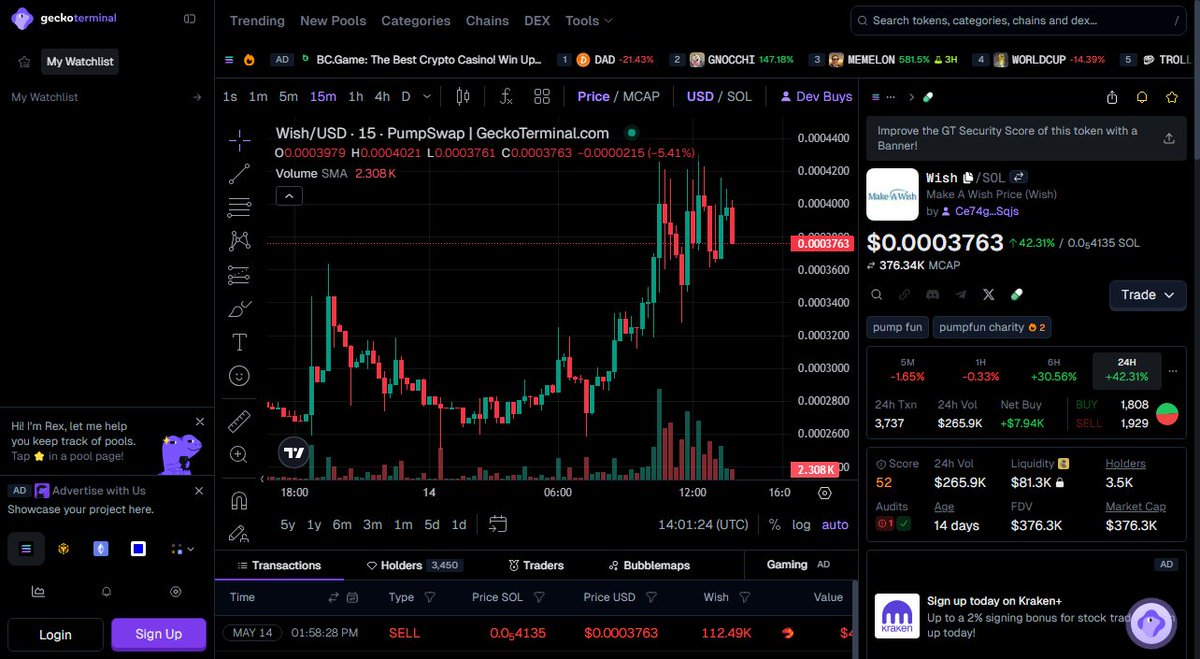Open the token's Telegram link
Viewport: 1200px width, 659px height.
[x=961, y=295]
